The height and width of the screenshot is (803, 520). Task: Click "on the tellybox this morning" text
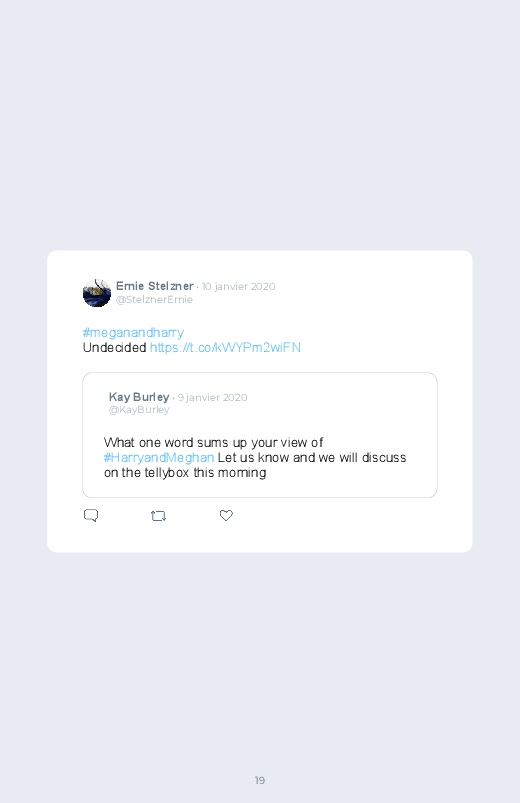coord(185,472)
